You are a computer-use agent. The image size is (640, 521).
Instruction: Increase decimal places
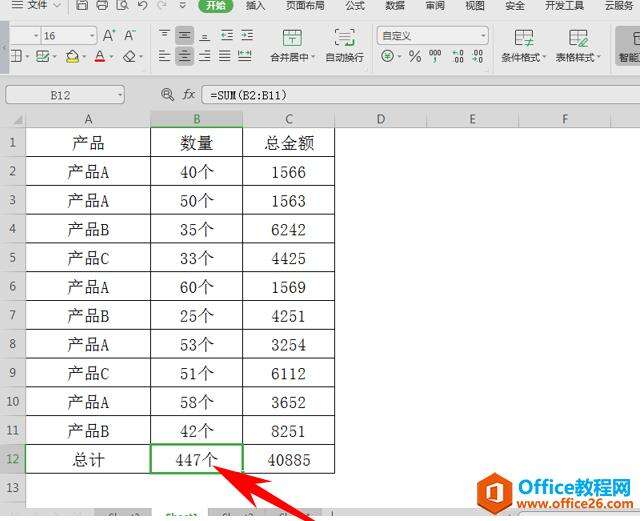458,56
